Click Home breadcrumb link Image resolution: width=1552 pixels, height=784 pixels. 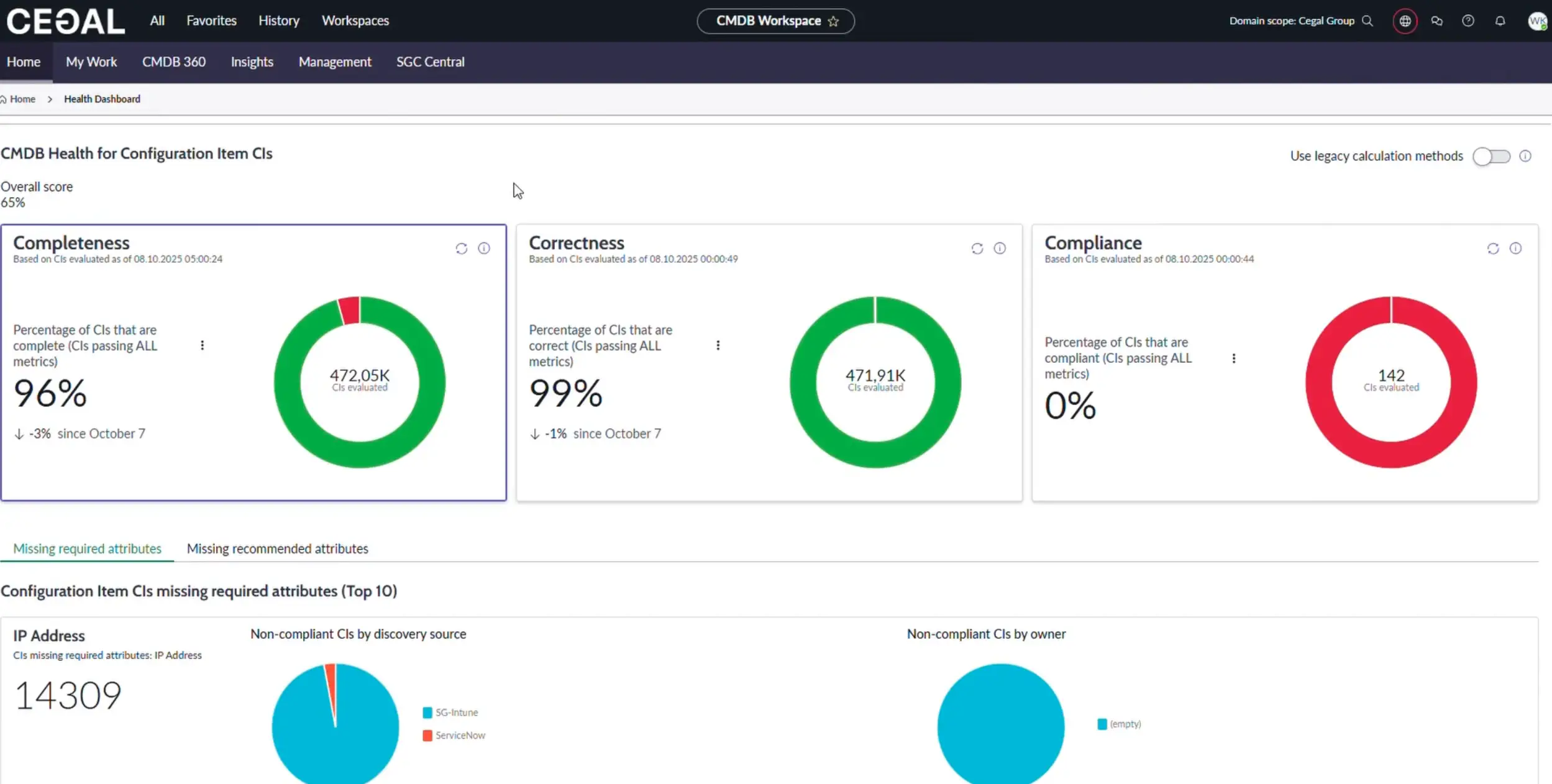(22, 99)
